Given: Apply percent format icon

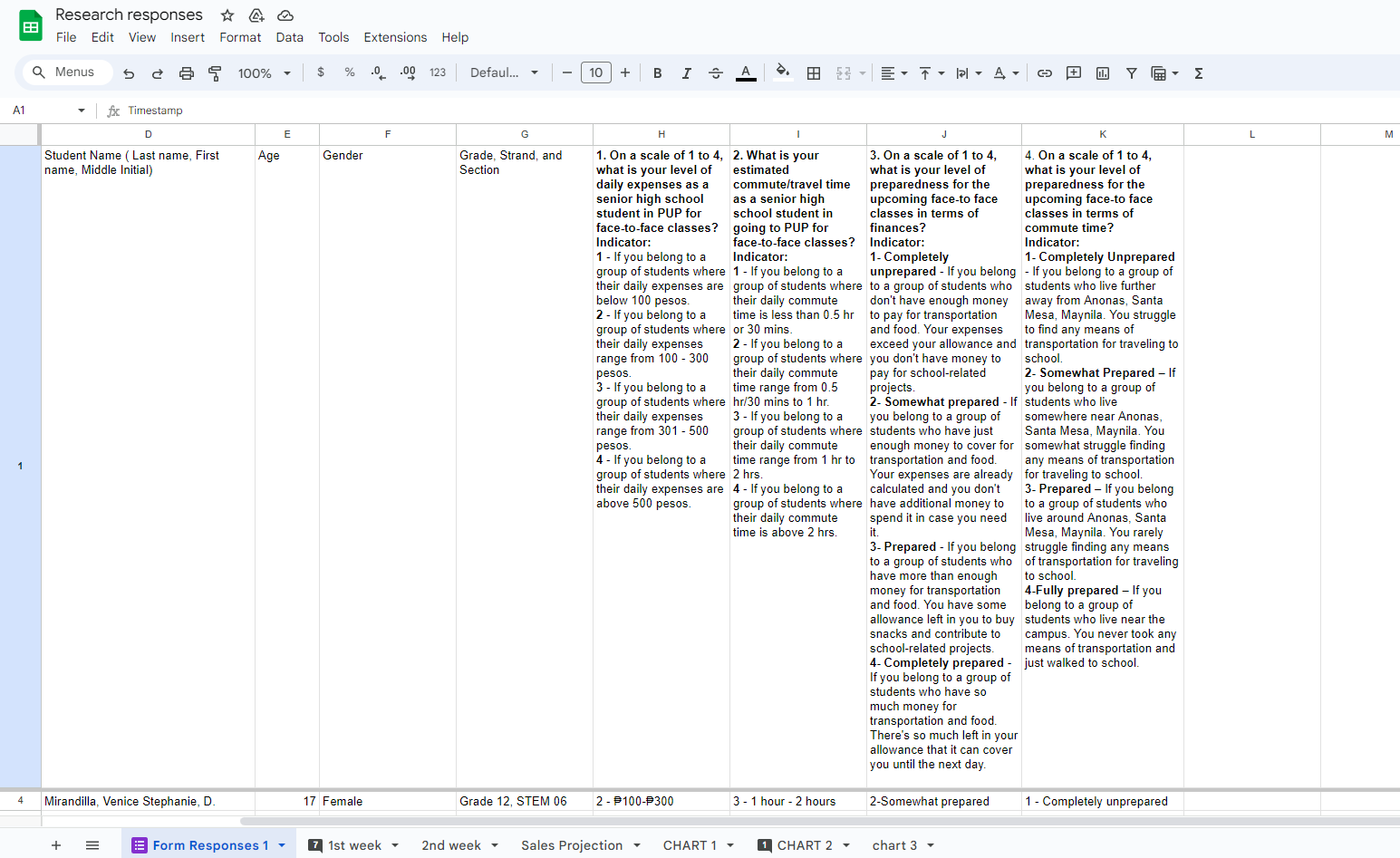Looking at the screenshot, I should [350, 72].
